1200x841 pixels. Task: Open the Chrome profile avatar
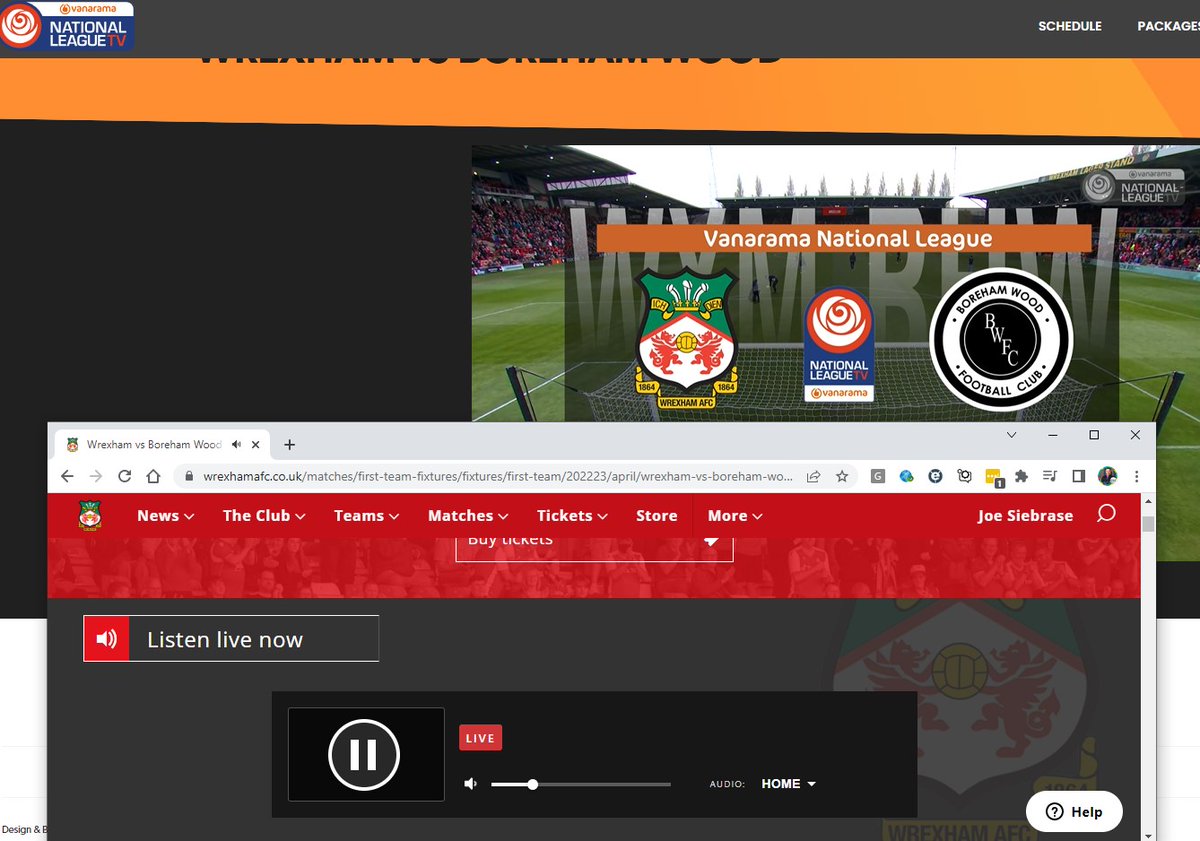(x=1107, y=477)
